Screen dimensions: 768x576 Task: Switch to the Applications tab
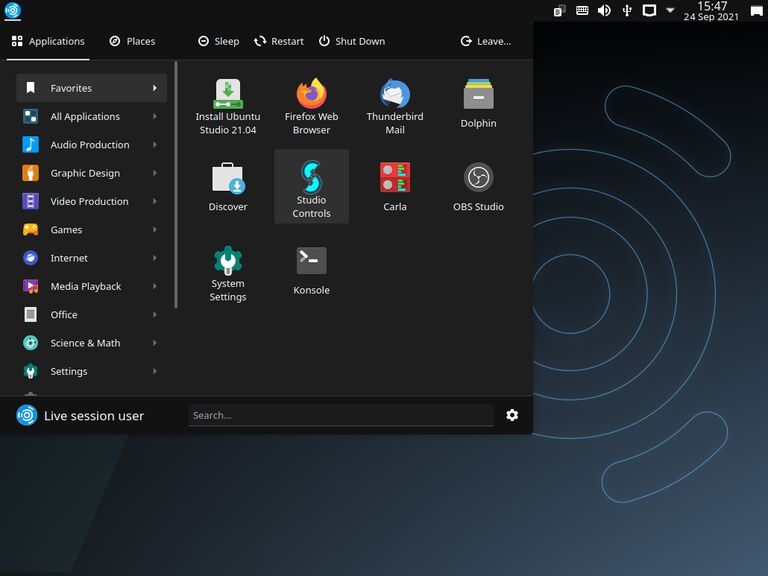click(x=48, y=42)
